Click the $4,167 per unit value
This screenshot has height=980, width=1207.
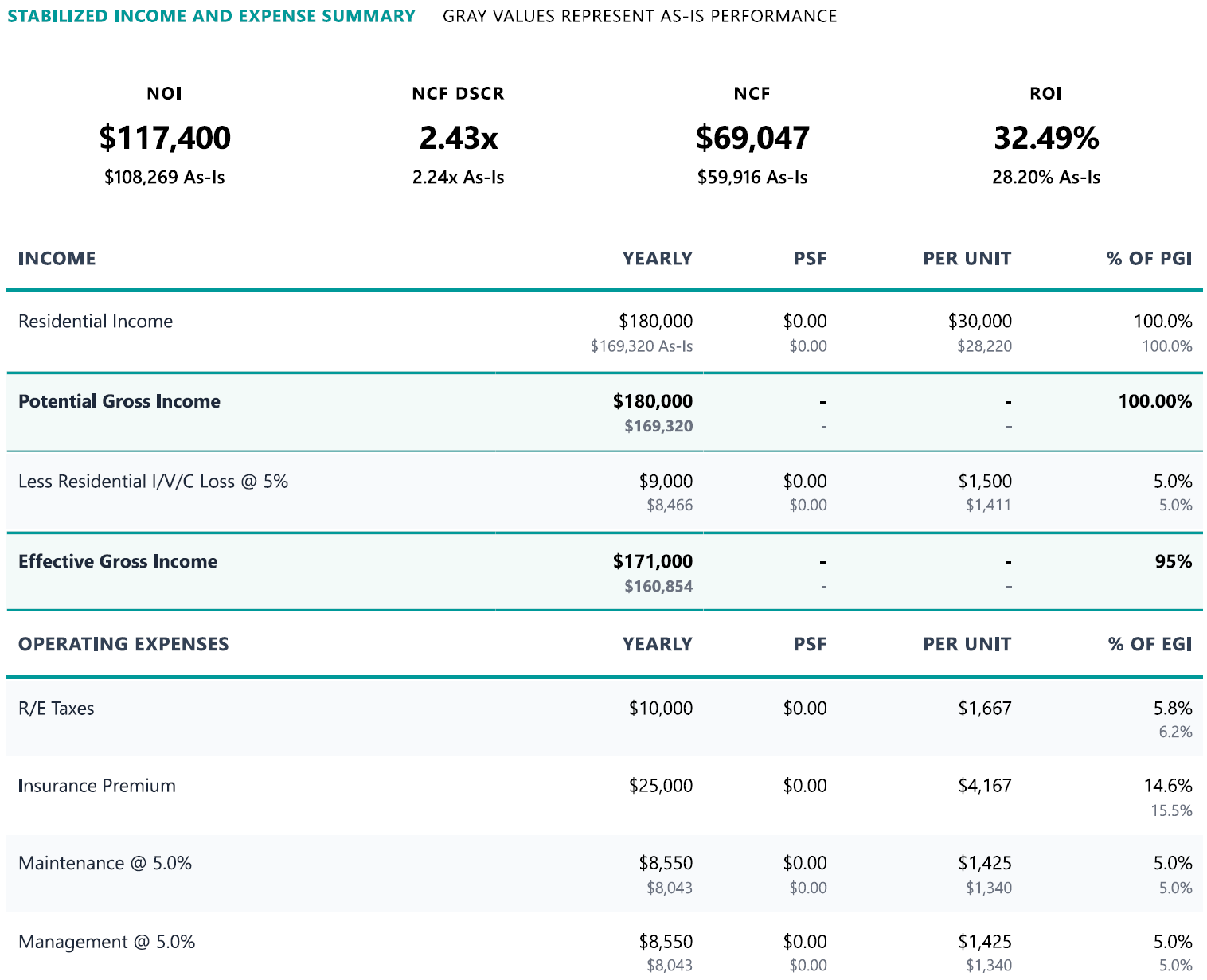click(x=985, y=785)
